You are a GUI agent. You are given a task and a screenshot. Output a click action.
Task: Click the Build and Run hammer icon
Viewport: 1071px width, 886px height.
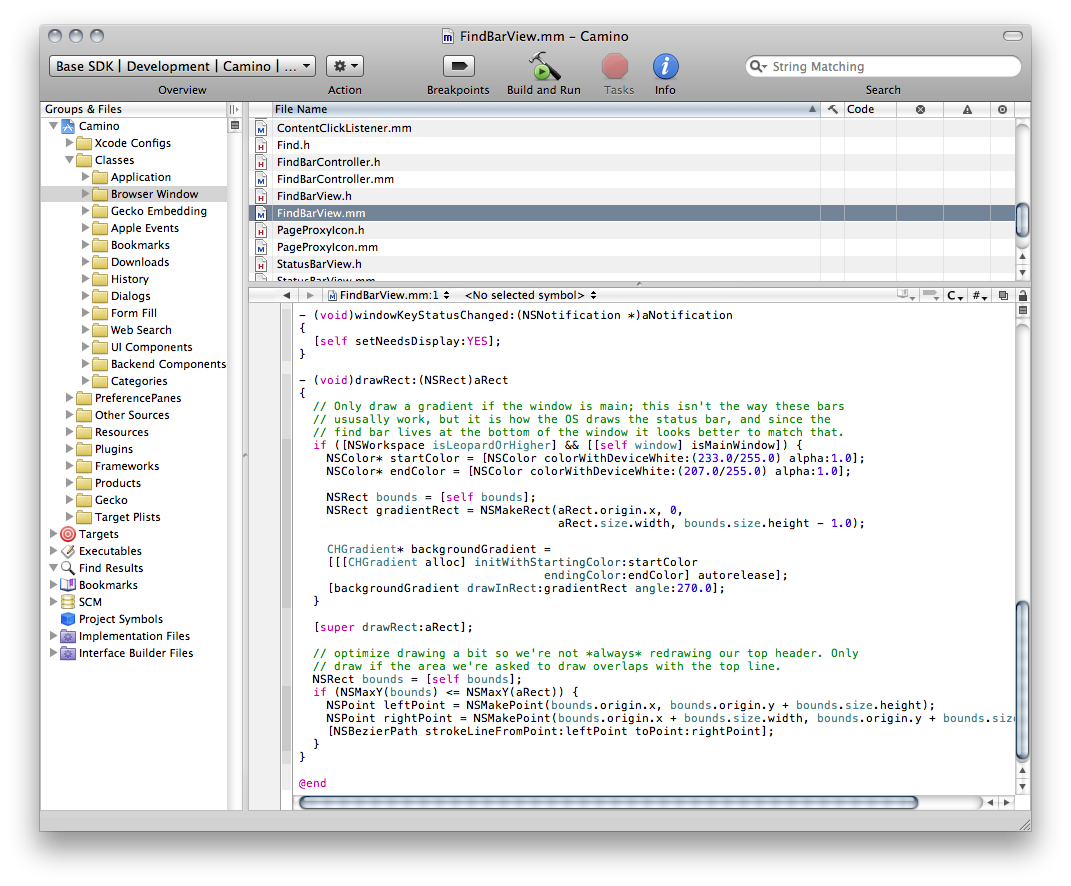[x=543, y=67]
